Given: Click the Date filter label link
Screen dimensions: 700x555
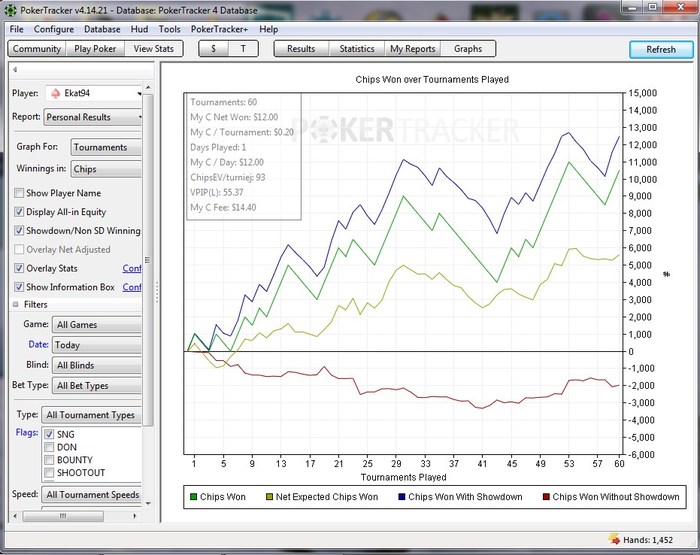Looking at the screenshot, I should 38,344.
